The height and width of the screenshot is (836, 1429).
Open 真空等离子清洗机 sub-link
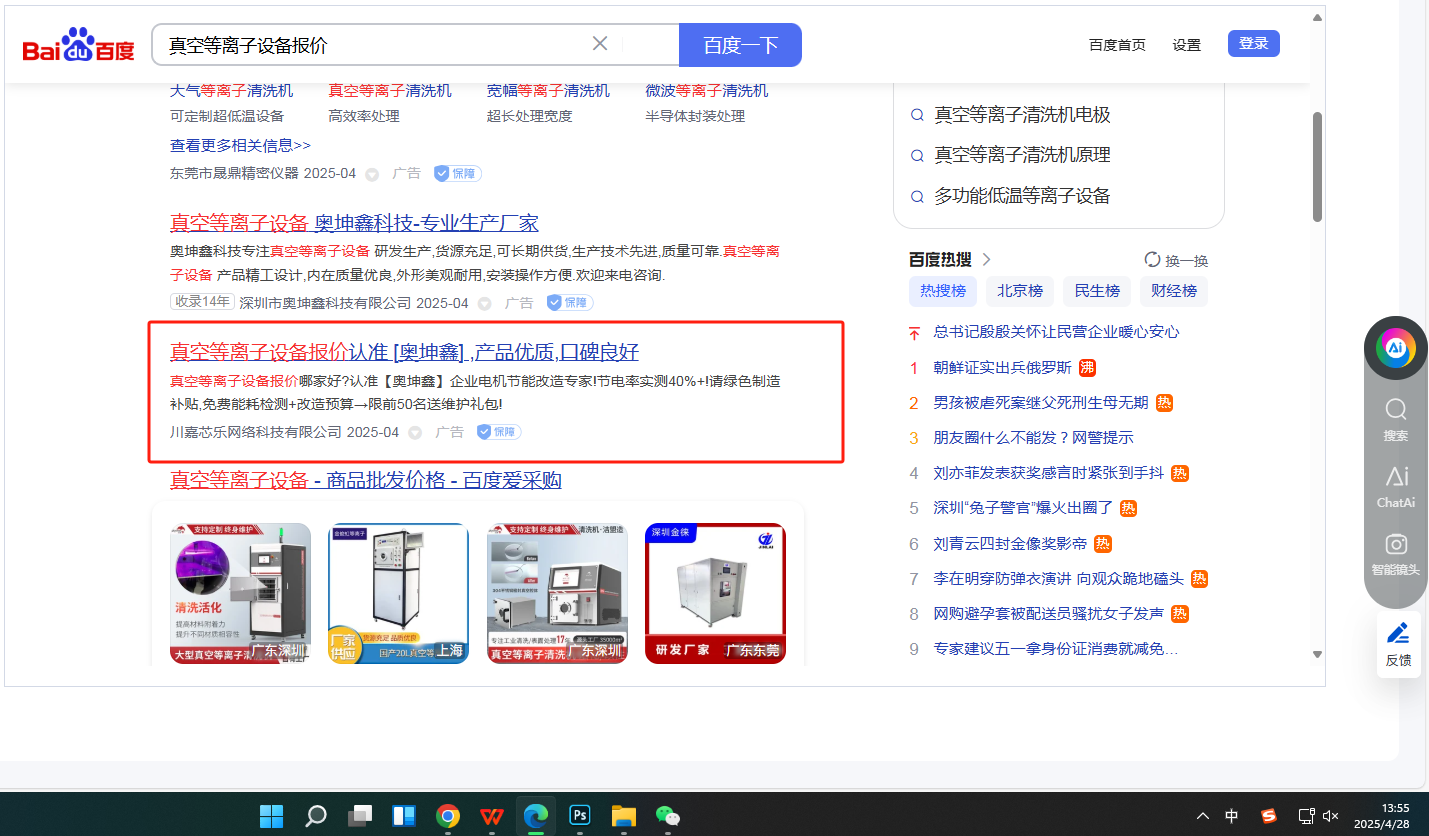(390, 90)
